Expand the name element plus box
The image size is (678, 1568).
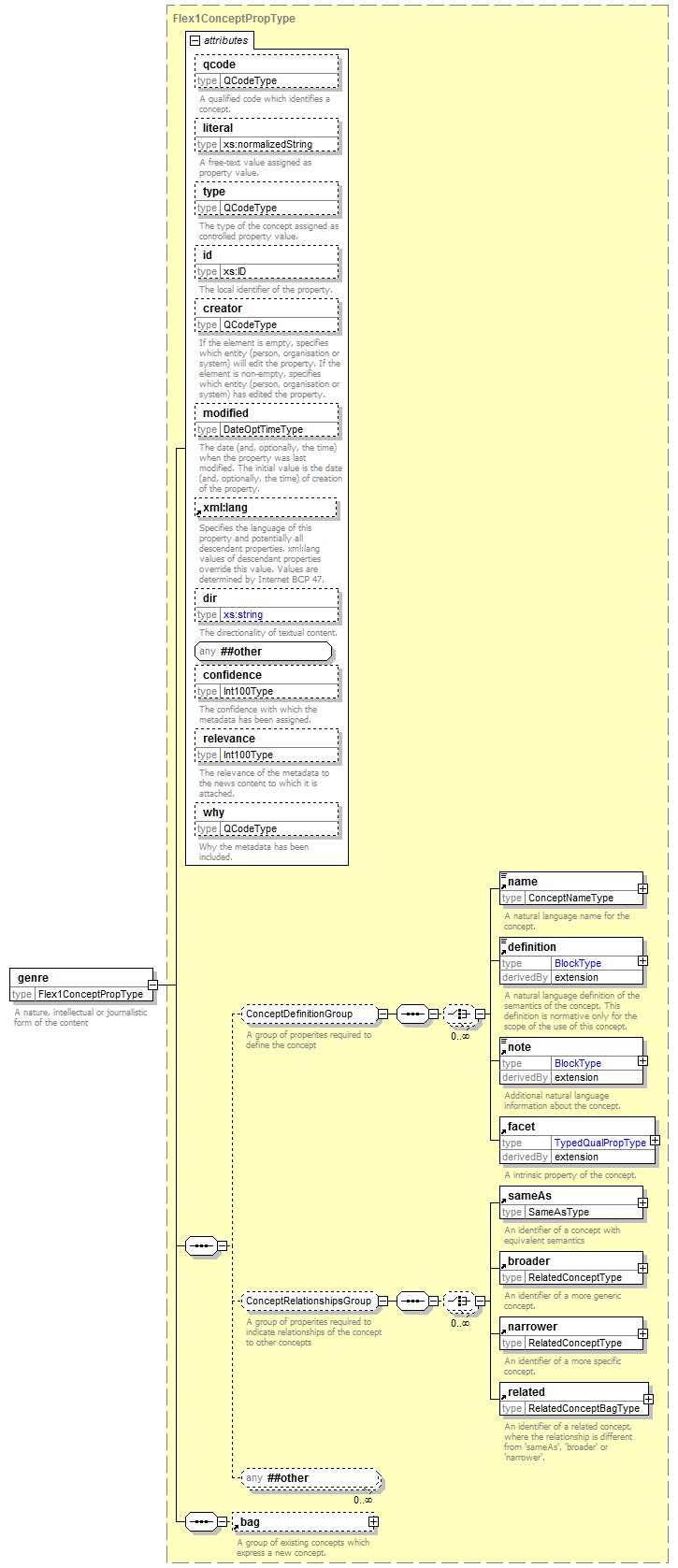[642, 888]
